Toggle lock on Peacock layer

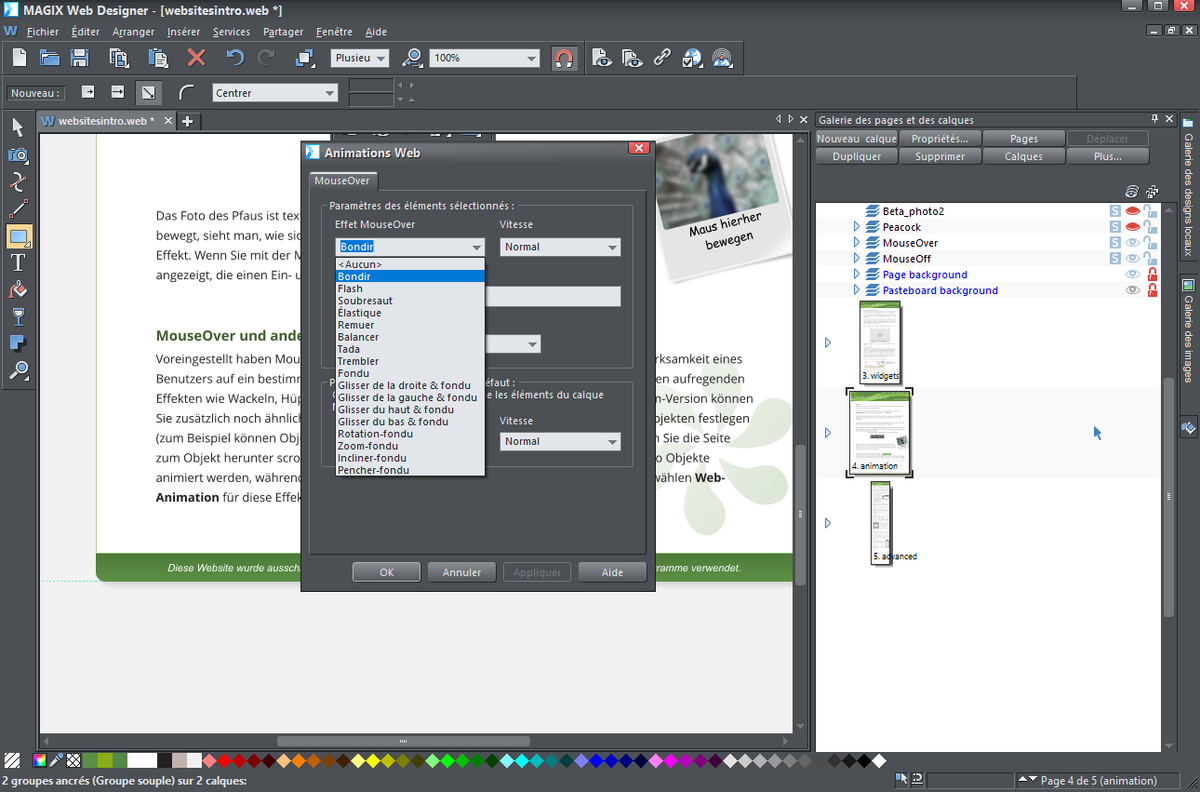(1152, 227)
